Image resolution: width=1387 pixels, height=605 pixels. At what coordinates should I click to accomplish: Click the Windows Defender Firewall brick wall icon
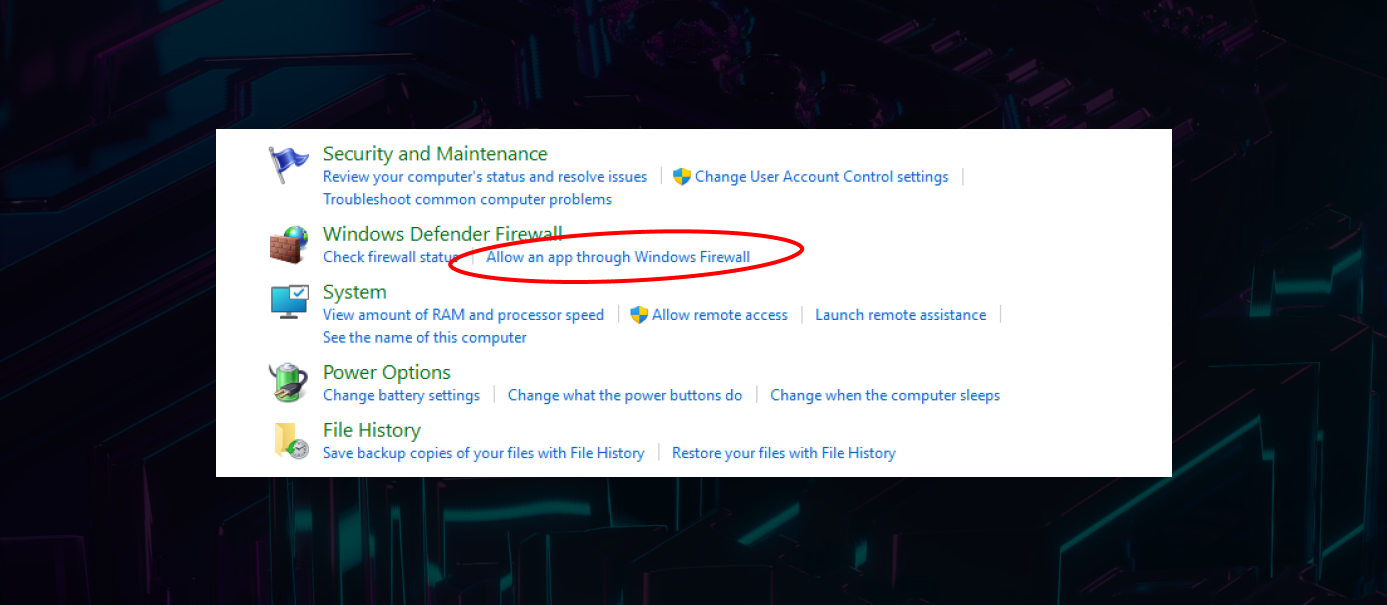coord(289,244)
